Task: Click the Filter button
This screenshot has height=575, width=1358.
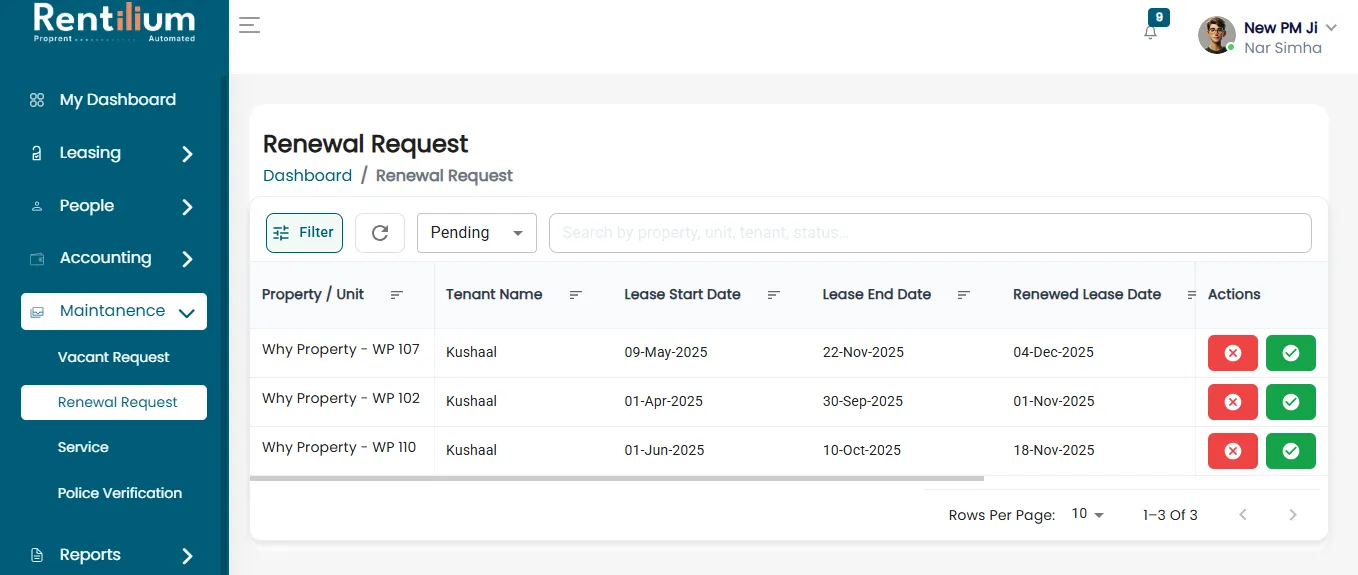Action: click(x=304, y=233)
